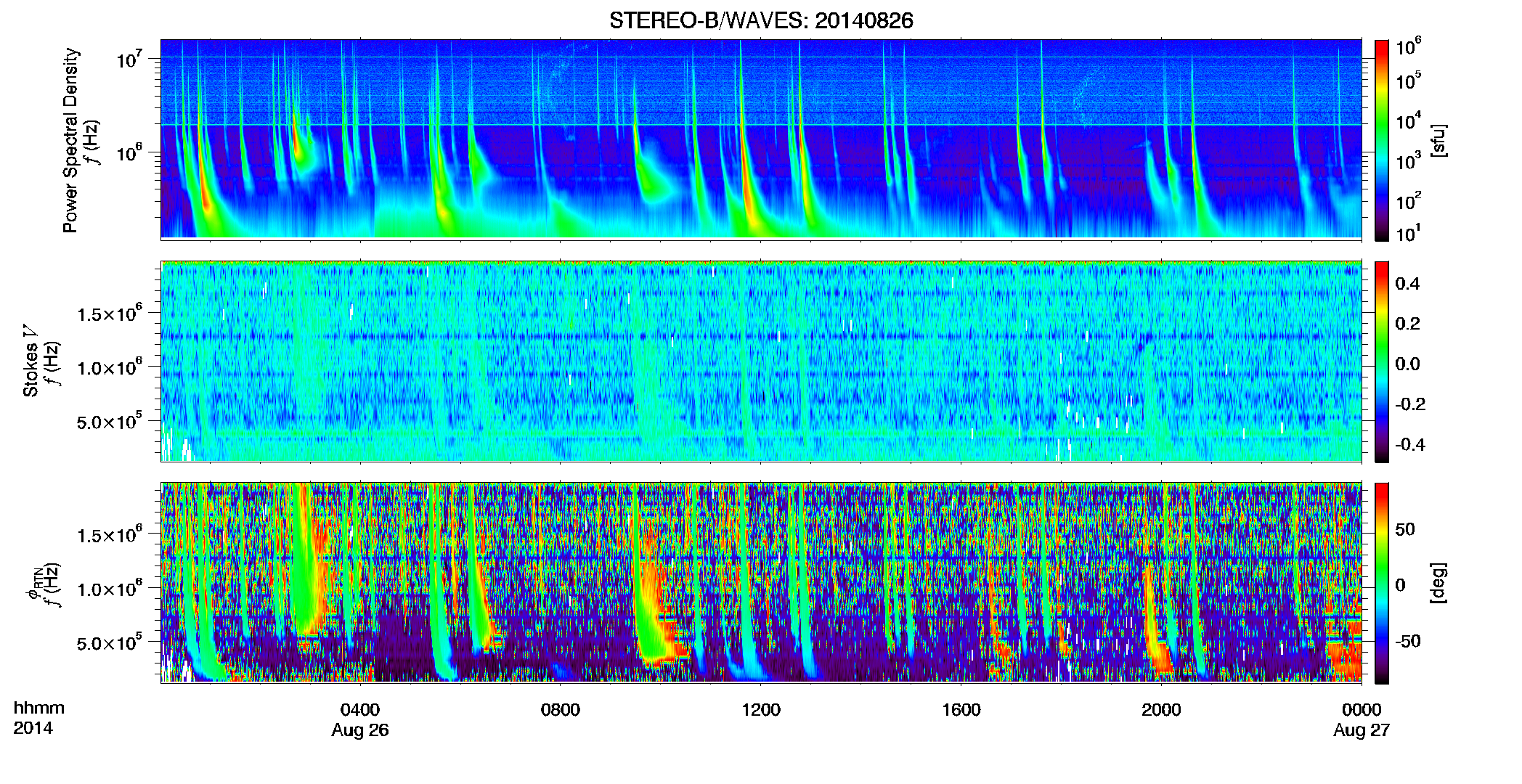Click the 0.0 value on Stokes V scale

coord(1407,364)
